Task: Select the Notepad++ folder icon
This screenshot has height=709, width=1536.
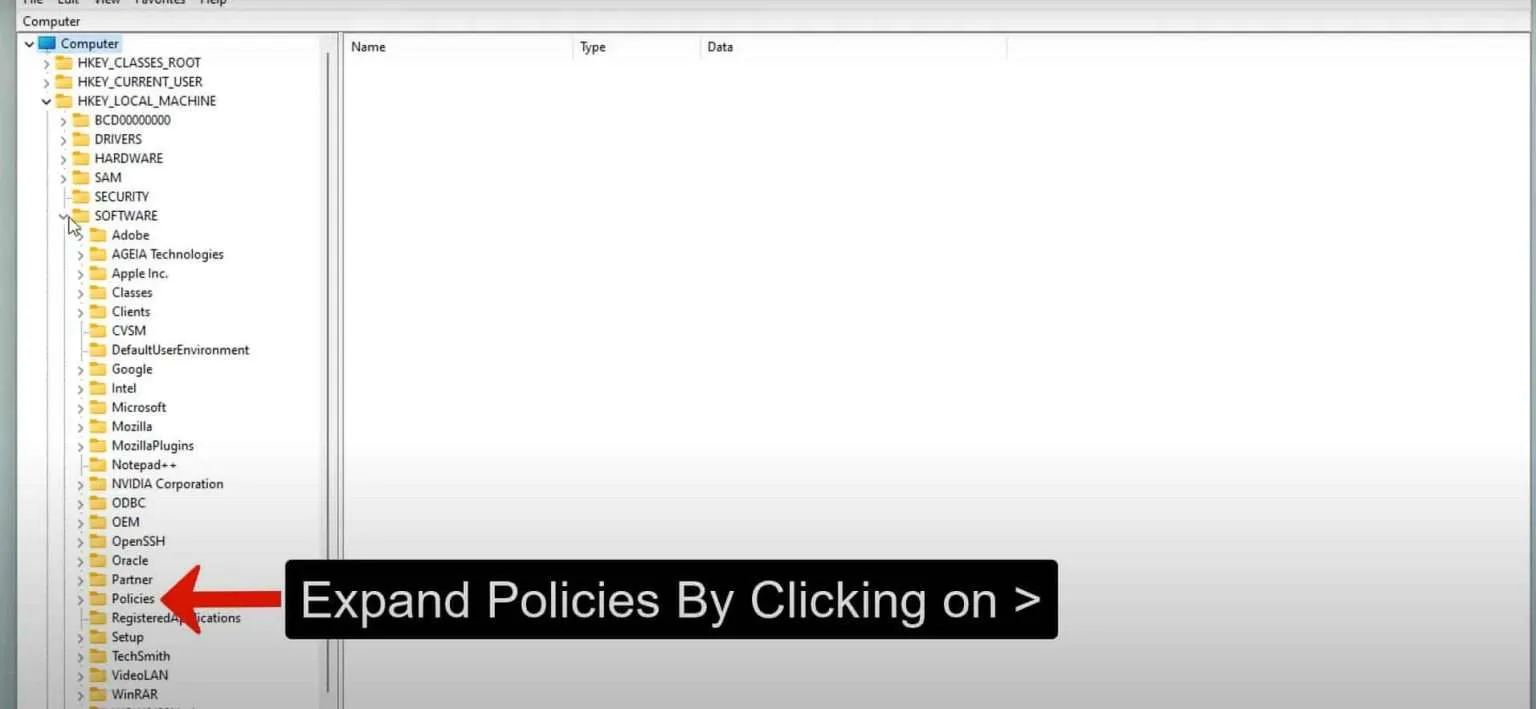Action: (98, 465)
